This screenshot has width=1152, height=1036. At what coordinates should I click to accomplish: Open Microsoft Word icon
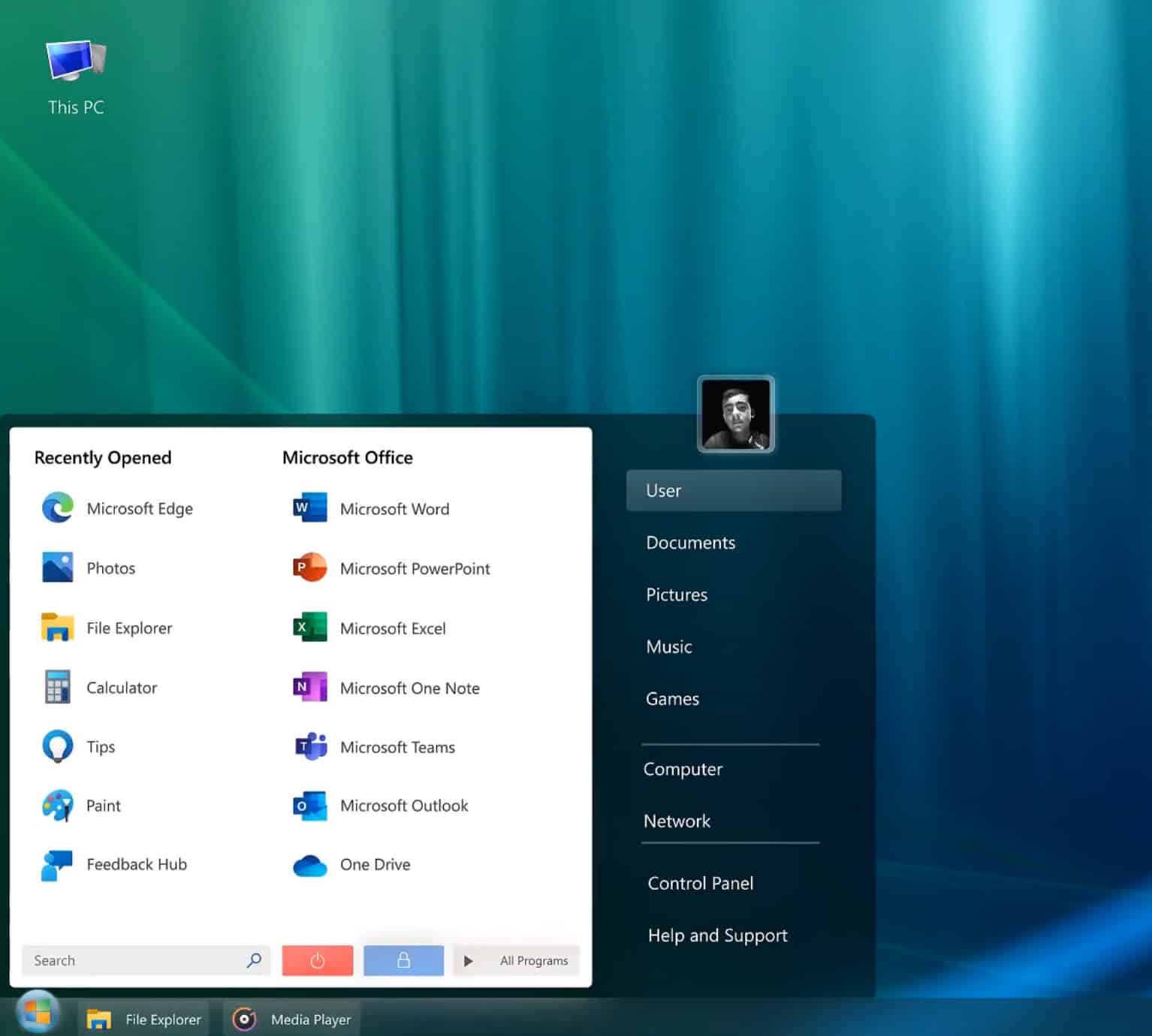pos(309,508)
